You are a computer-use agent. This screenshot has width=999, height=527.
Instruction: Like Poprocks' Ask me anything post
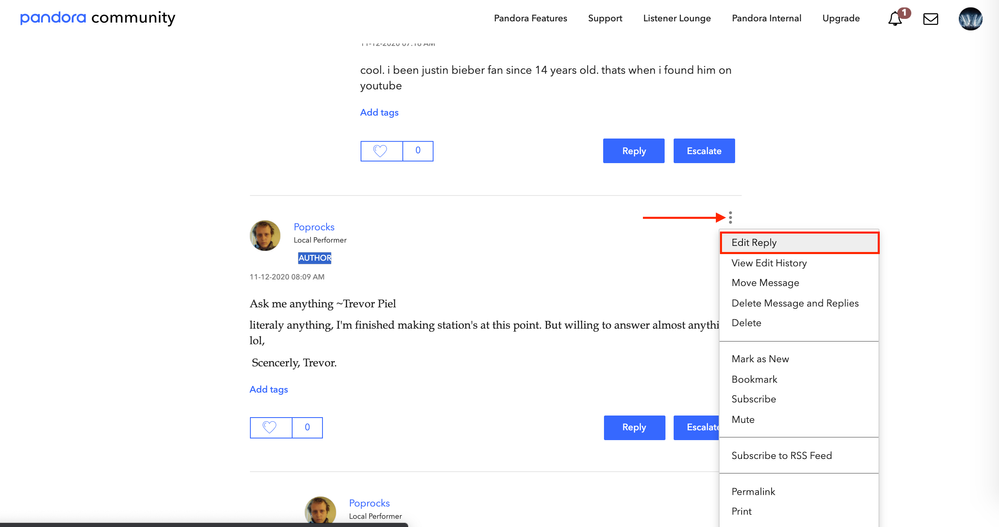click(x=270, y=428)
